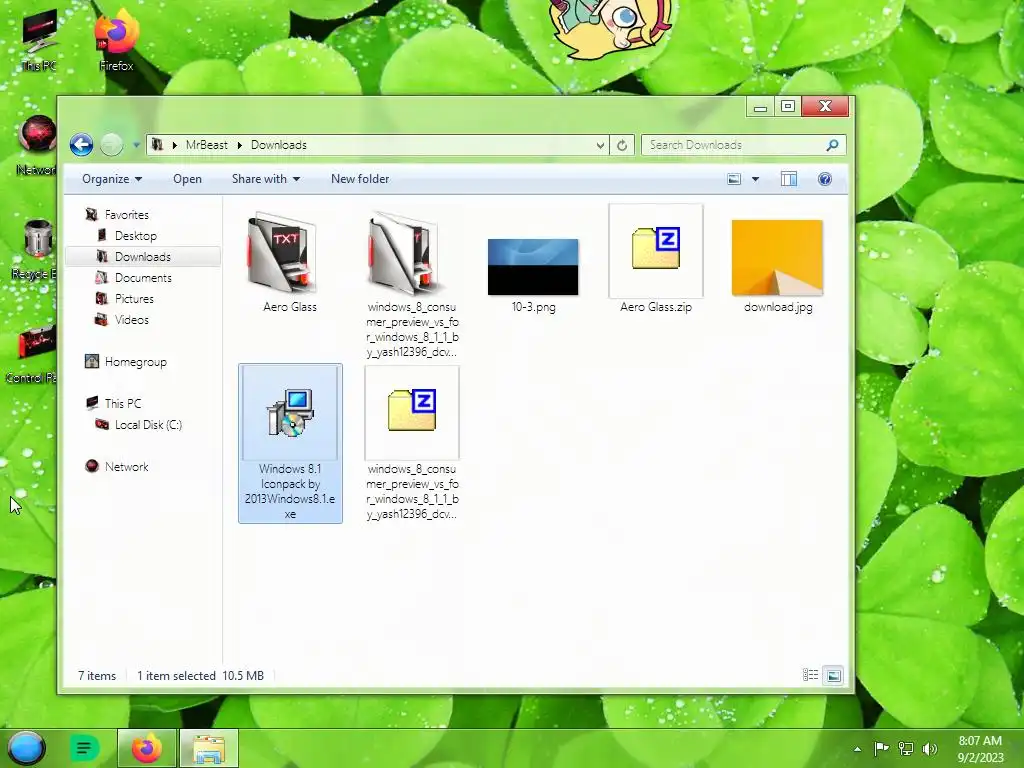This screenshot has width=1024, height=768.
Task: Refresh the Downloads folder view
Action: click(622, 145)
